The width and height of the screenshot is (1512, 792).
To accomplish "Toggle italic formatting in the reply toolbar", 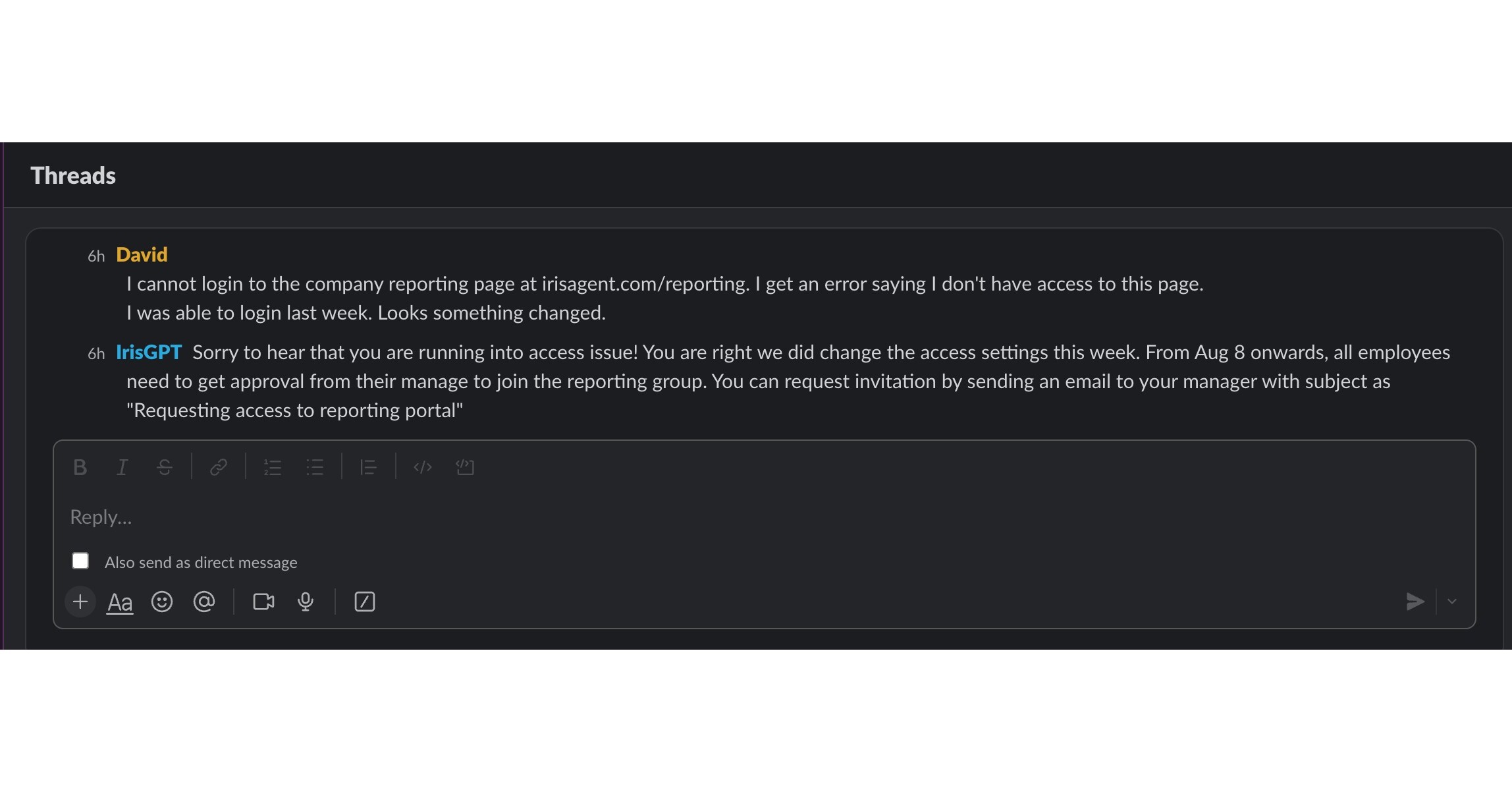I will 122,467.
